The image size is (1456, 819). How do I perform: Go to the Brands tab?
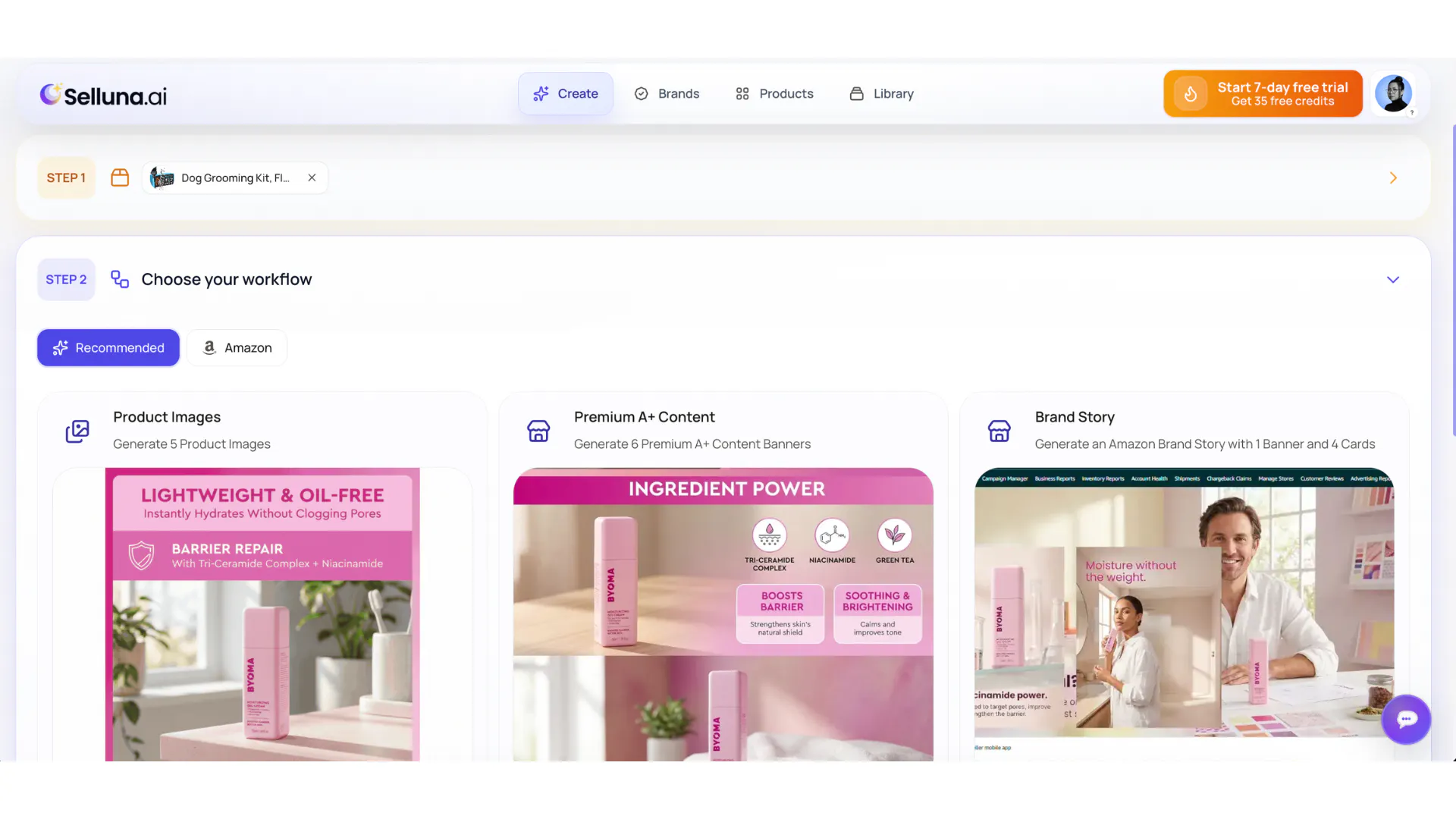click(667, 94)
